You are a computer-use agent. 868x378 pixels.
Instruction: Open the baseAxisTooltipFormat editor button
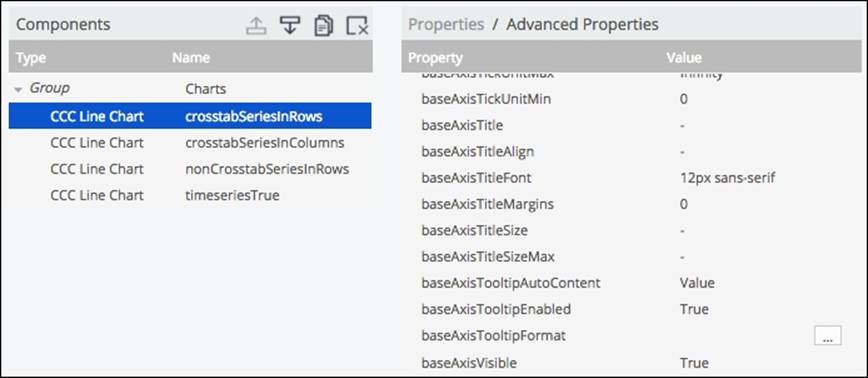pos(828,335)
